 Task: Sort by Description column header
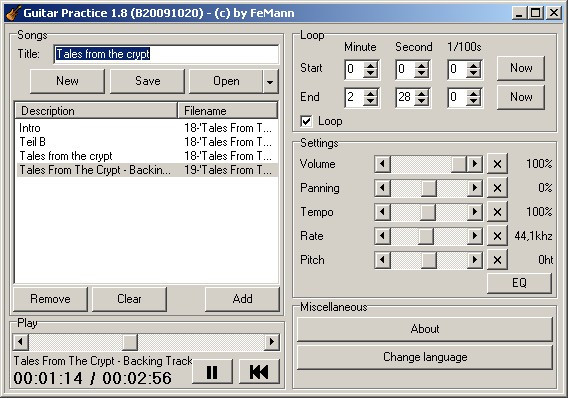(x=96, y=111)
